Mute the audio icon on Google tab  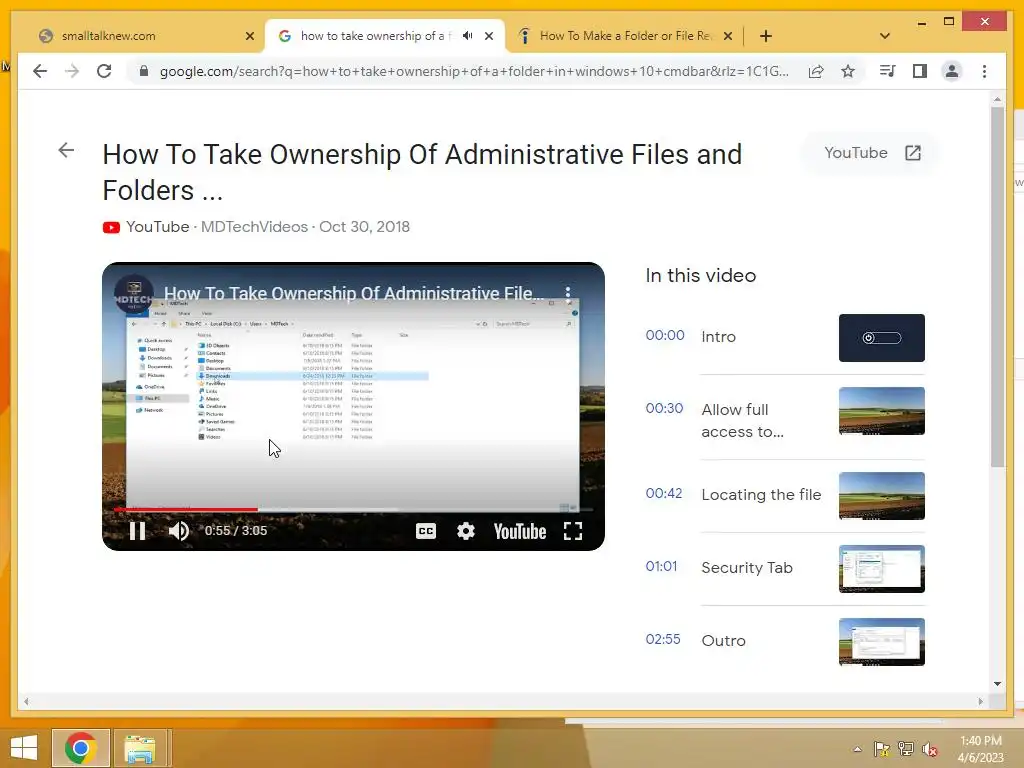click(x=468, y=36)
